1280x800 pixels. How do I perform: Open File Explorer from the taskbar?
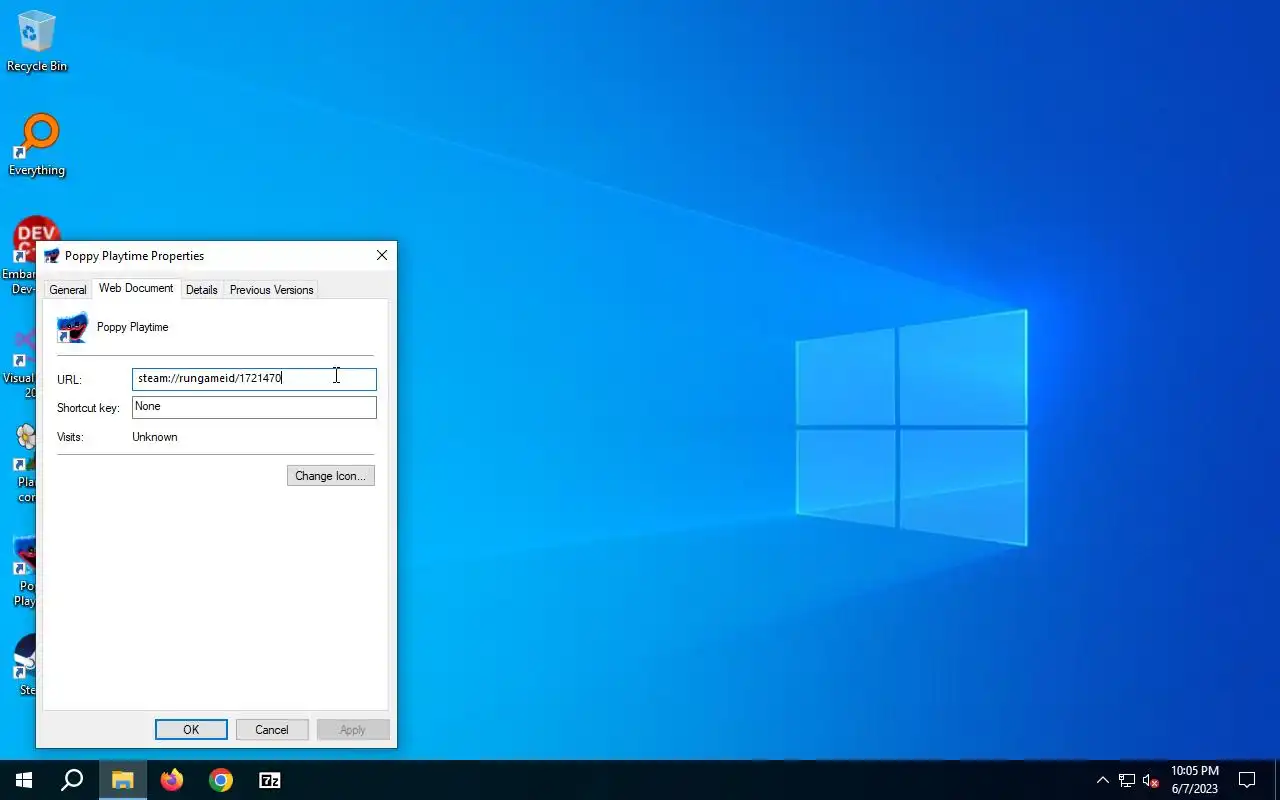tap(123, 780)
